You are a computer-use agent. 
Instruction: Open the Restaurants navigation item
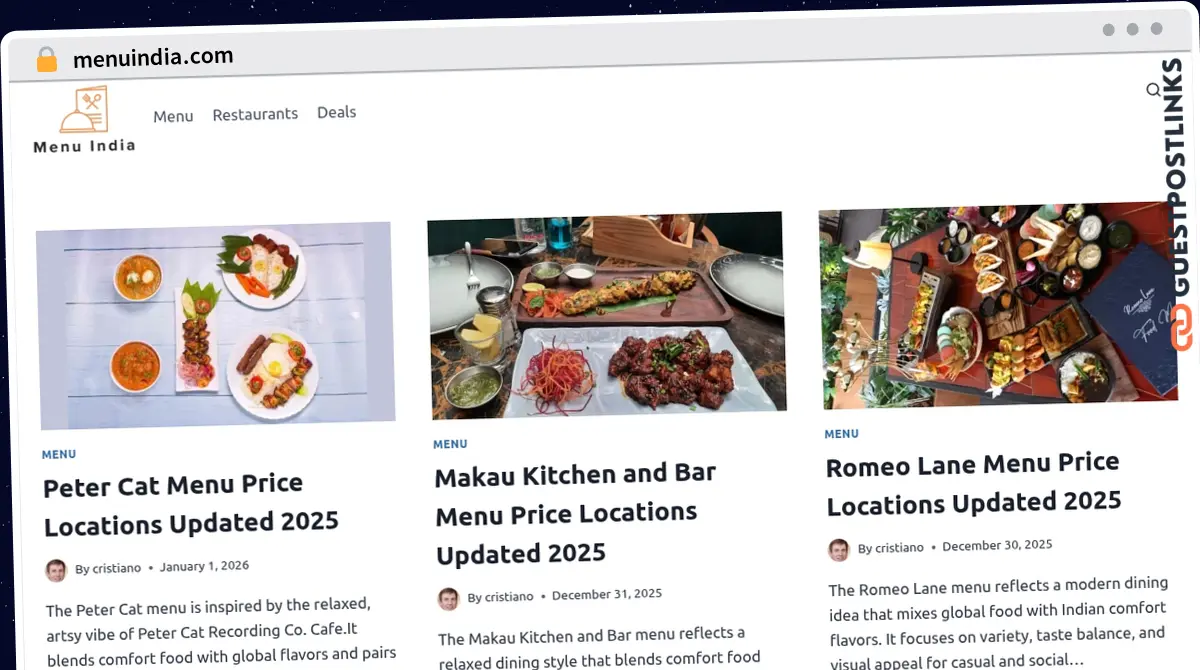pyautogui.click(x=255, y=114)
